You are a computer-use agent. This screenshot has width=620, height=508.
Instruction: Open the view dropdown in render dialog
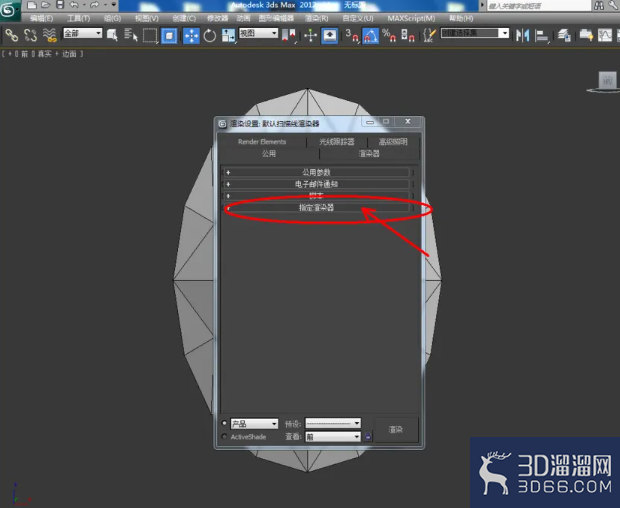(x=333, y=437)
